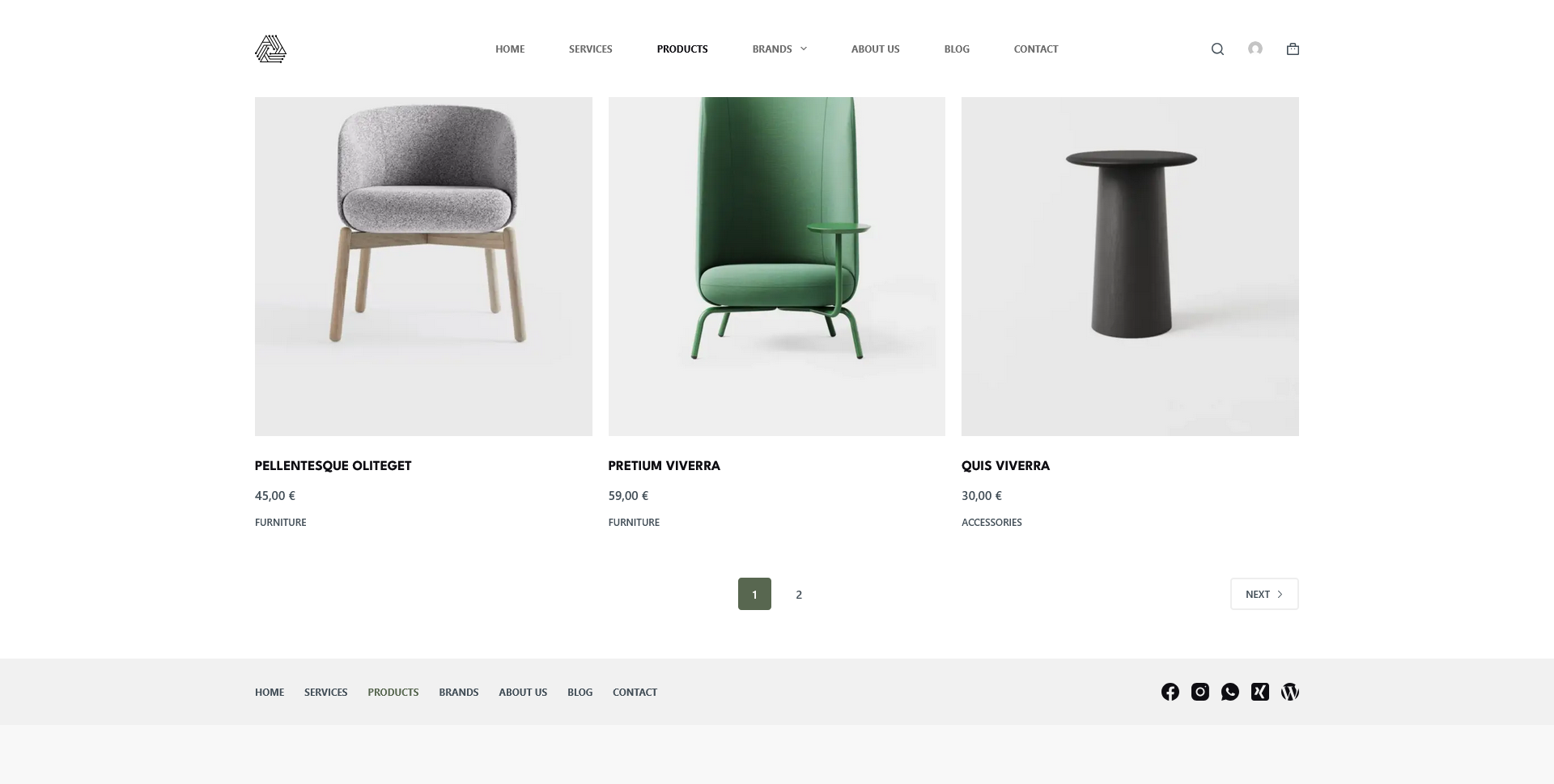
Task: Open the WordPress social icon
Action: [1290, 692]
